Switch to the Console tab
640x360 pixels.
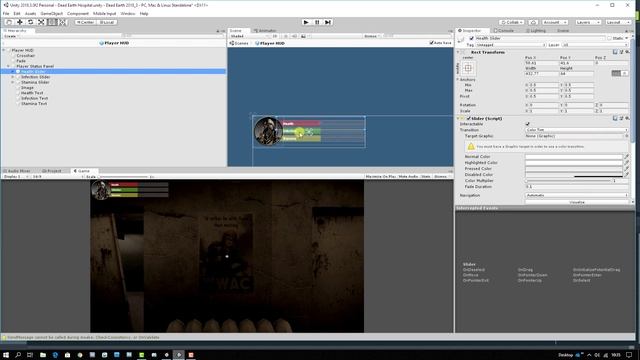tap(504, 31)
